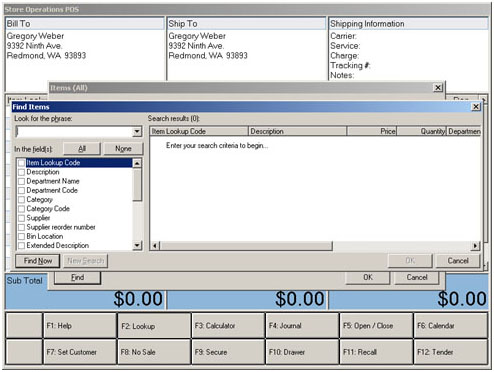Check the Item Lookup Code field checkbox
Screen dimensions: 494x372
tap(21, 163)
